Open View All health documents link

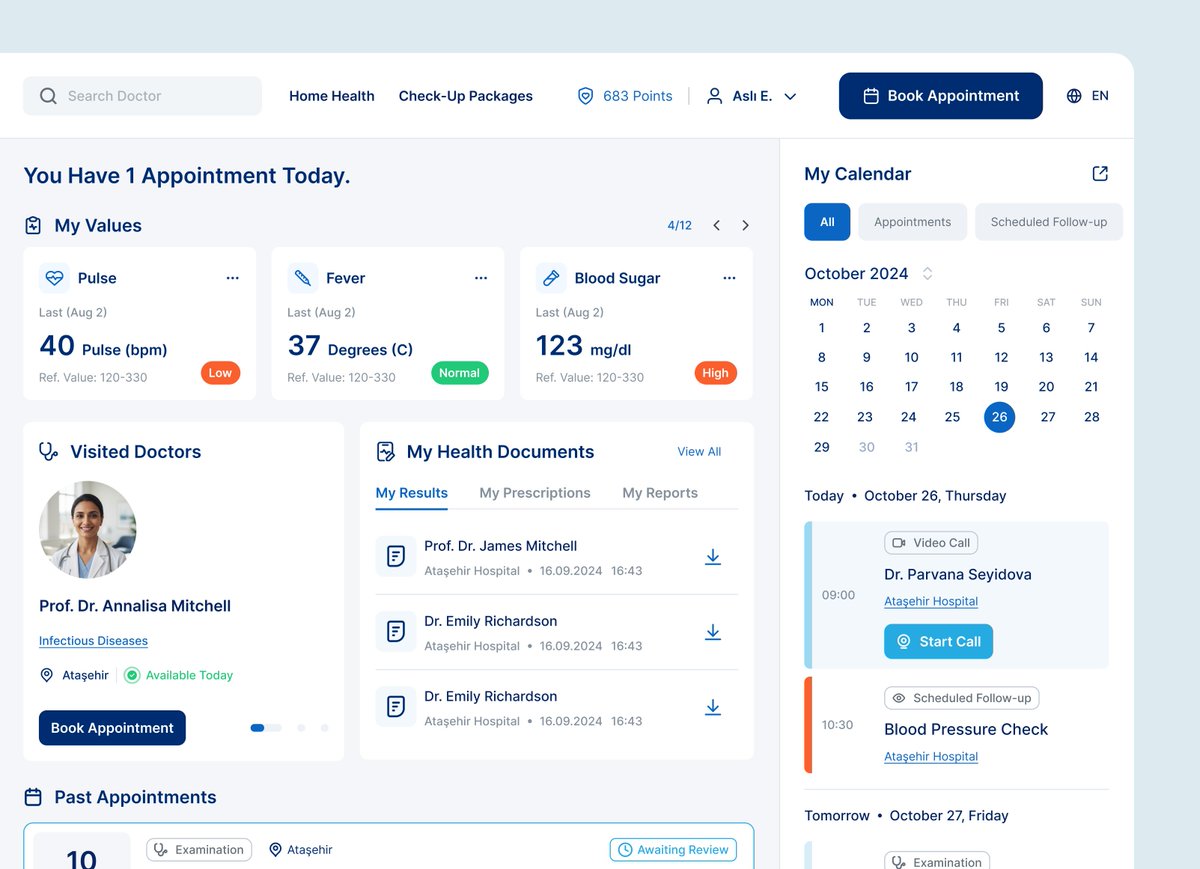coord(699,452)
